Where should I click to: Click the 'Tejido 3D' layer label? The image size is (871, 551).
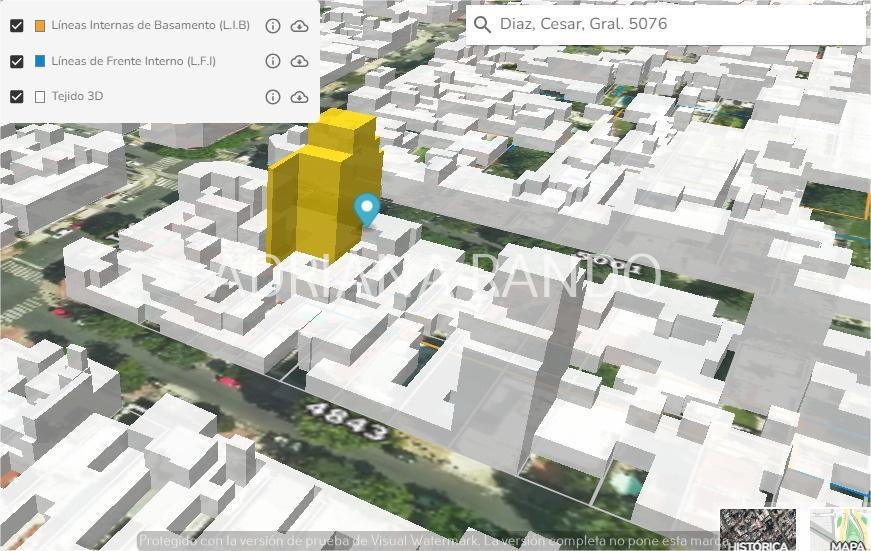pyautogui.click(x=77, y=96)
